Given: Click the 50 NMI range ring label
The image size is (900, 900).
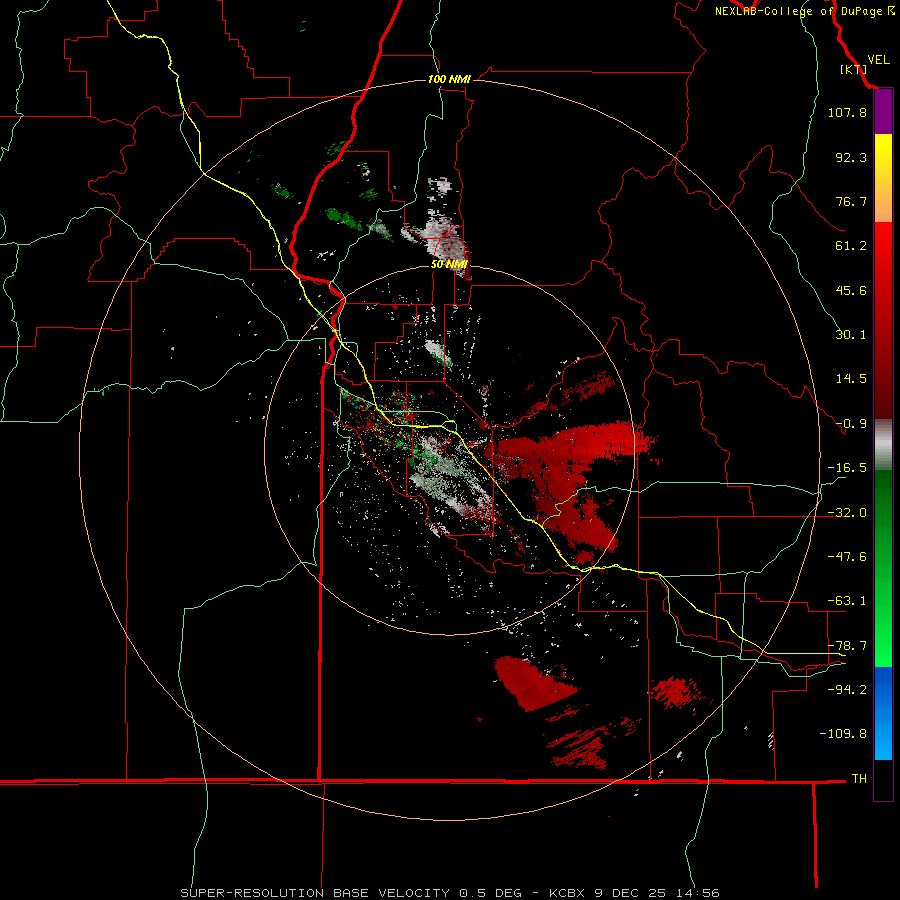Looking at the screenshot, I should (449, 264).
